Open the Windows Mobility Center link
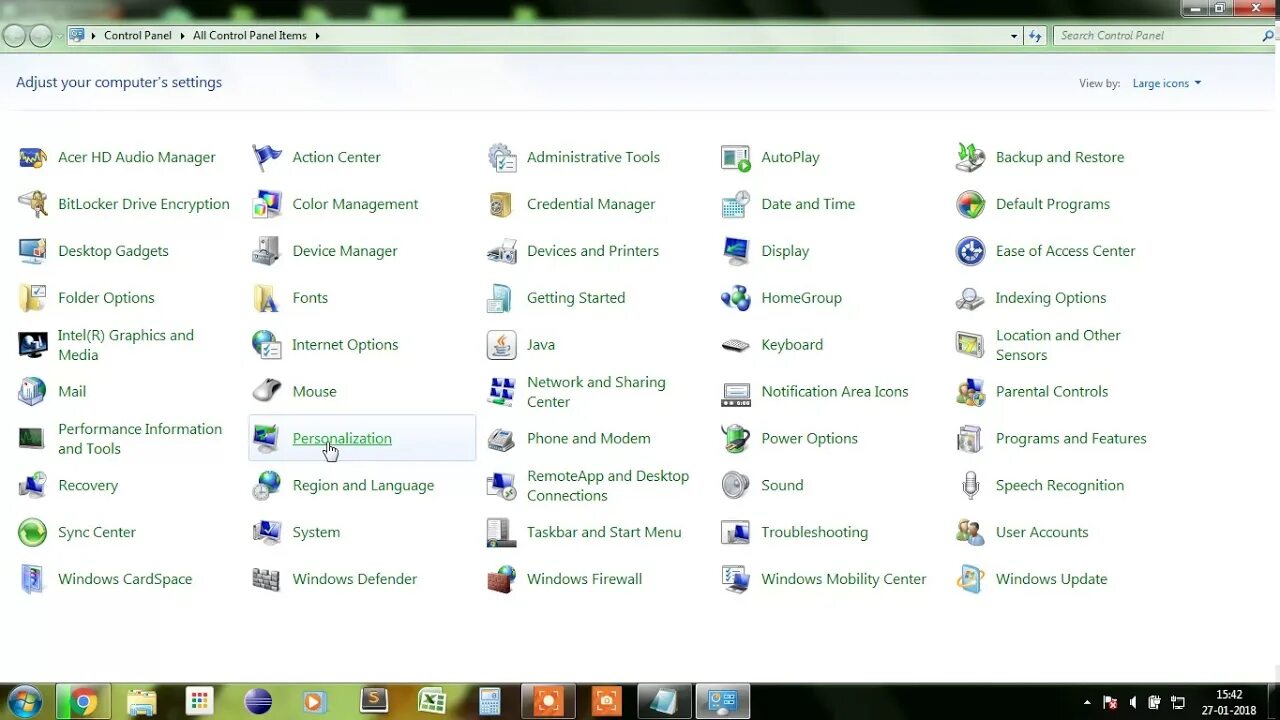Image resolution: width=1280 pixels, height=720 pixels. (x=844, y=579)
